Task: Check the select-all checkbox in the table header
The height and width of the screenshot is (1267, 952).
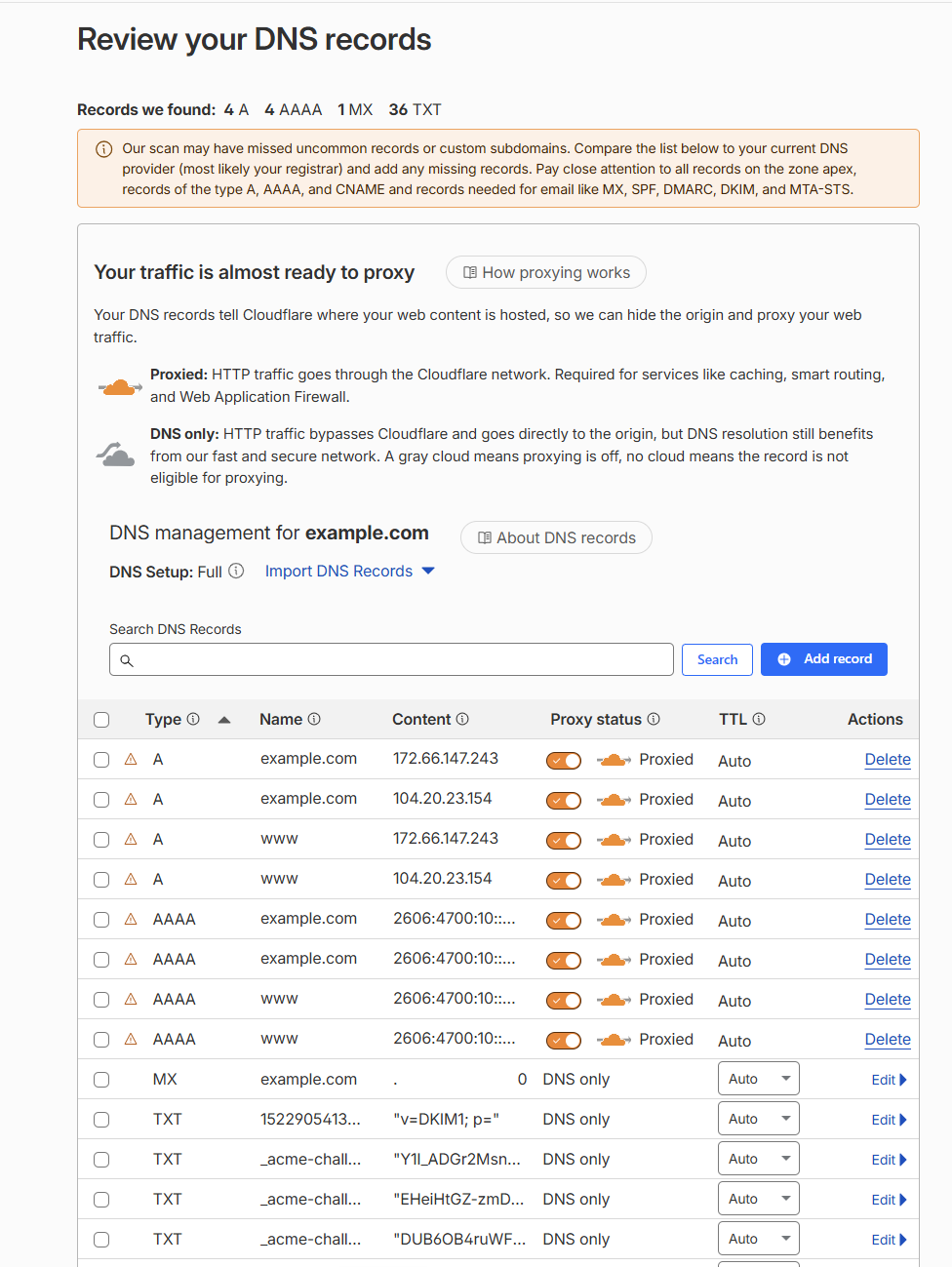Action: coord(101,720)
